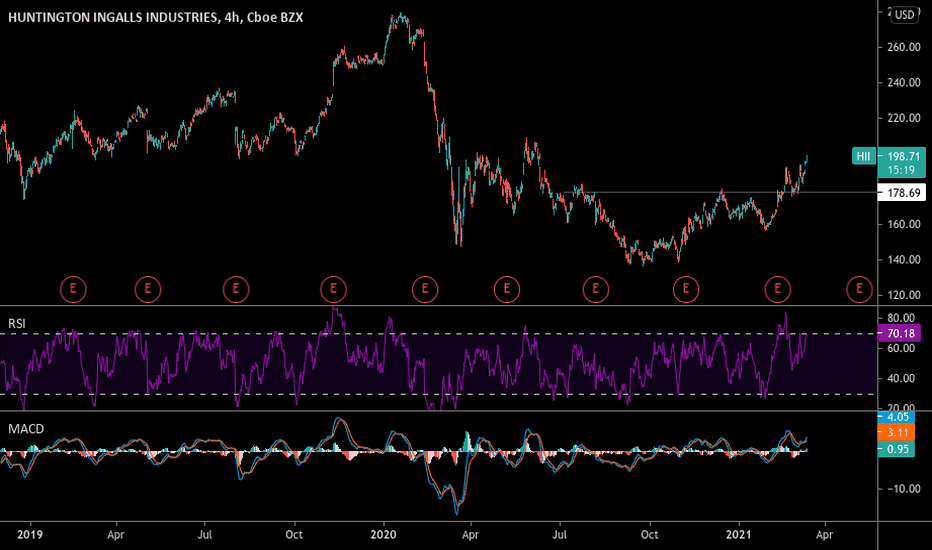Click the 80.00 RSI axis label
This screenshot has width=932, height=550.
coord(901,318)
